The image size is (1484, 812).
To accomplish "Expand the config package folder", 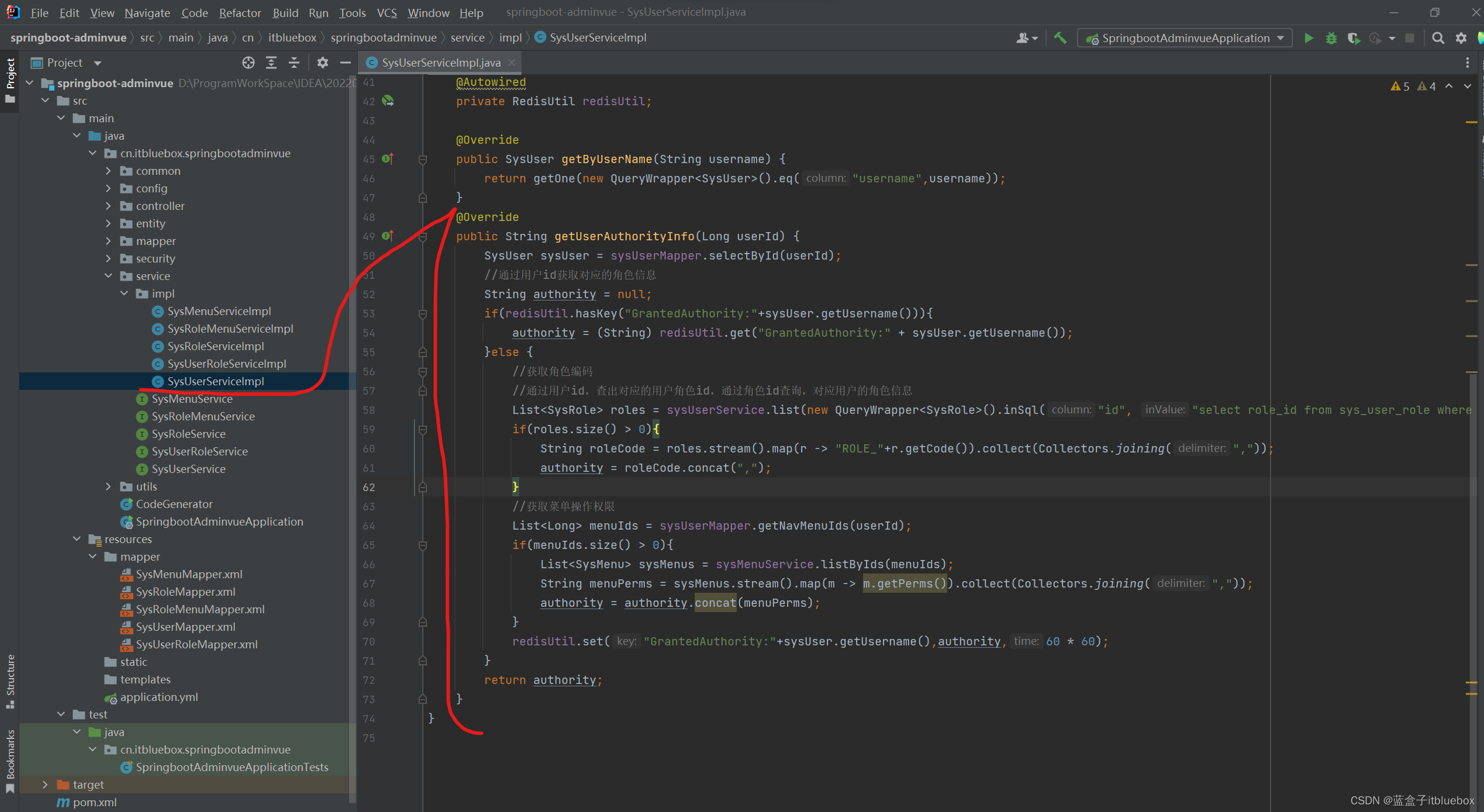I will (x=108, y=188).
